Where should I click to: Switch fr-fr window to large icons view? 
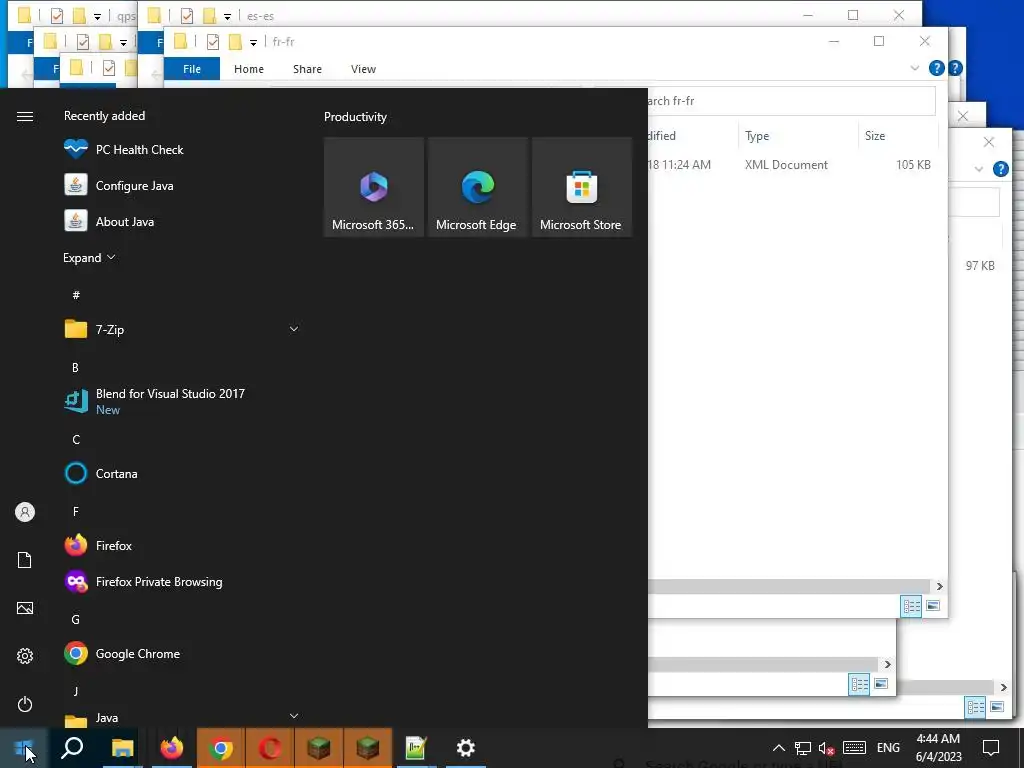[933, 606]
